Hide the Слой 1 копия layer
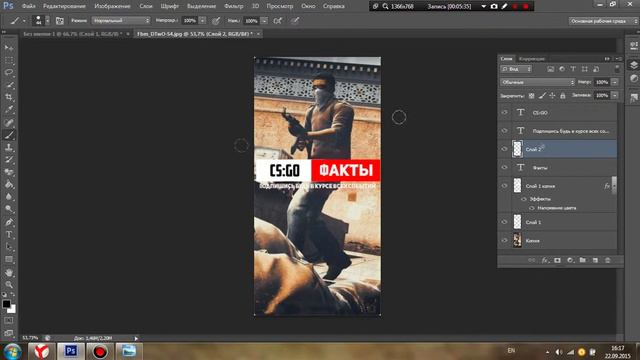The height and width of the screenshot is (360, 640). [504, 186]
